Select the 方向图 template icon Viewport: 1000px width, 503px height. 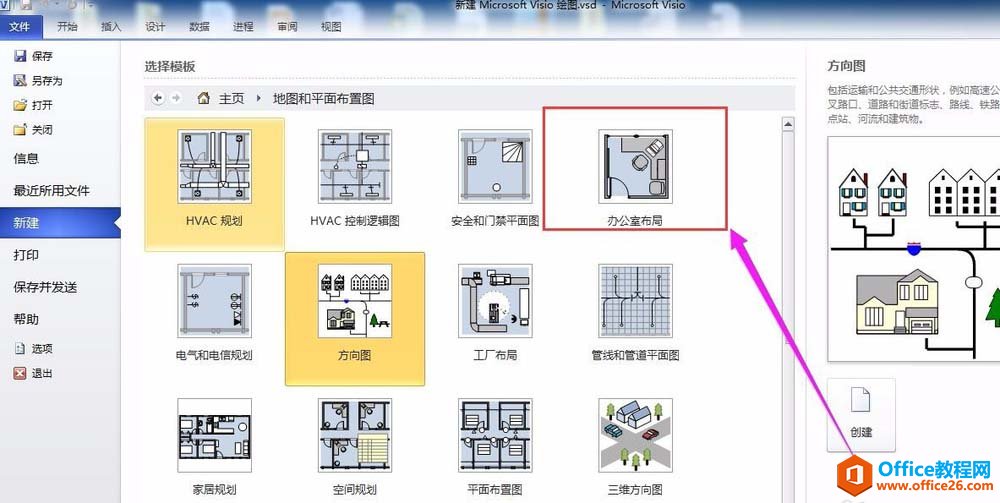point(355,301)
